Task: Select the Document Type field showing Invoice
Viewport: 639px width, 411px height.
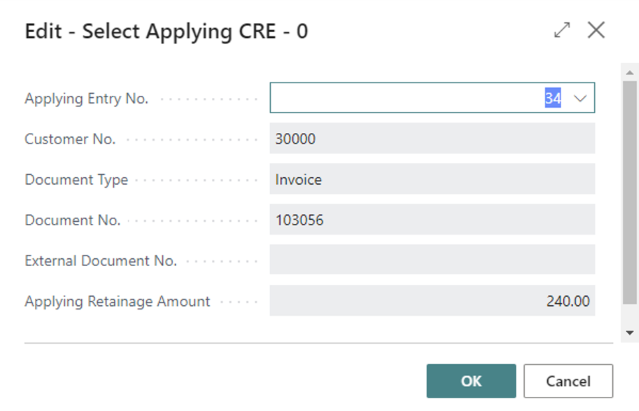Action: 432,179
